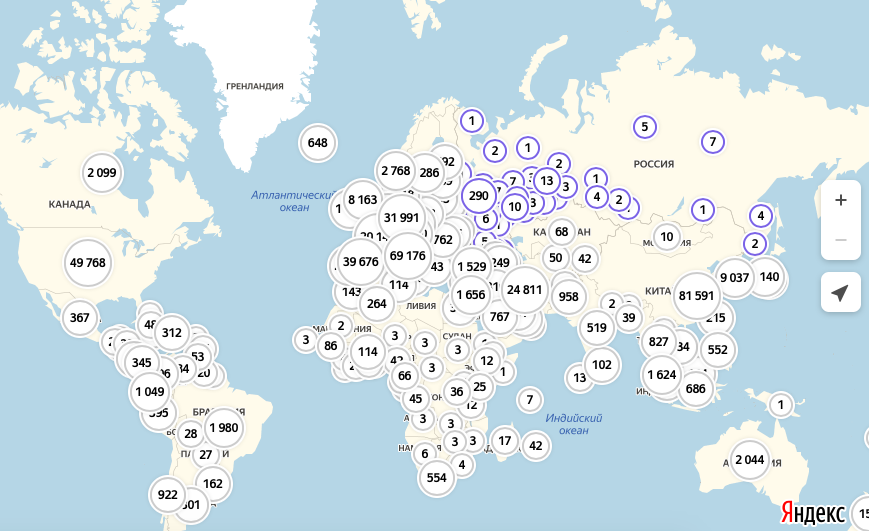
Task: Click the purple 5 marker above Россия
Action: coord(645,127)
